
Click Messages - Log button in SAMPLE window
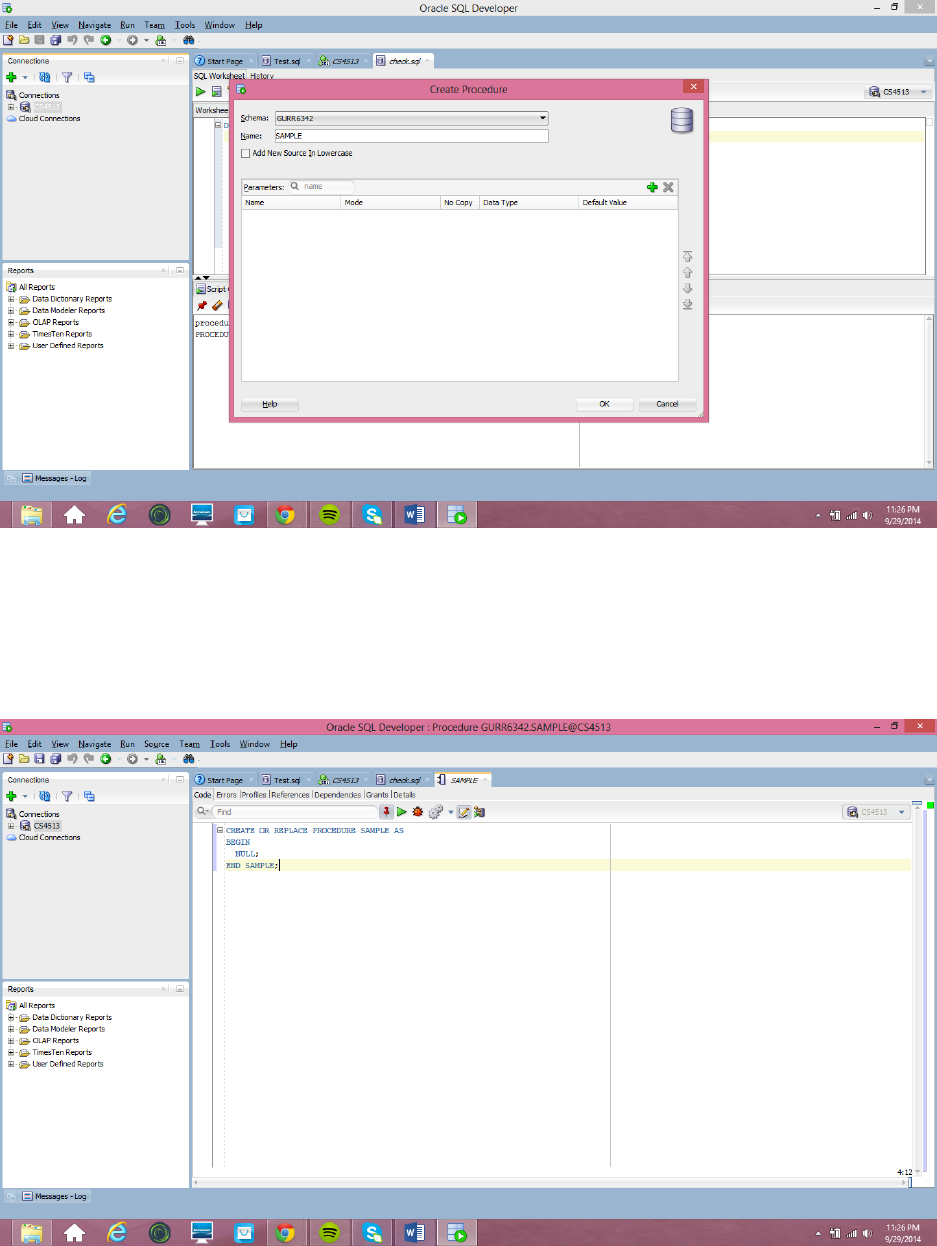(55, 1196)
